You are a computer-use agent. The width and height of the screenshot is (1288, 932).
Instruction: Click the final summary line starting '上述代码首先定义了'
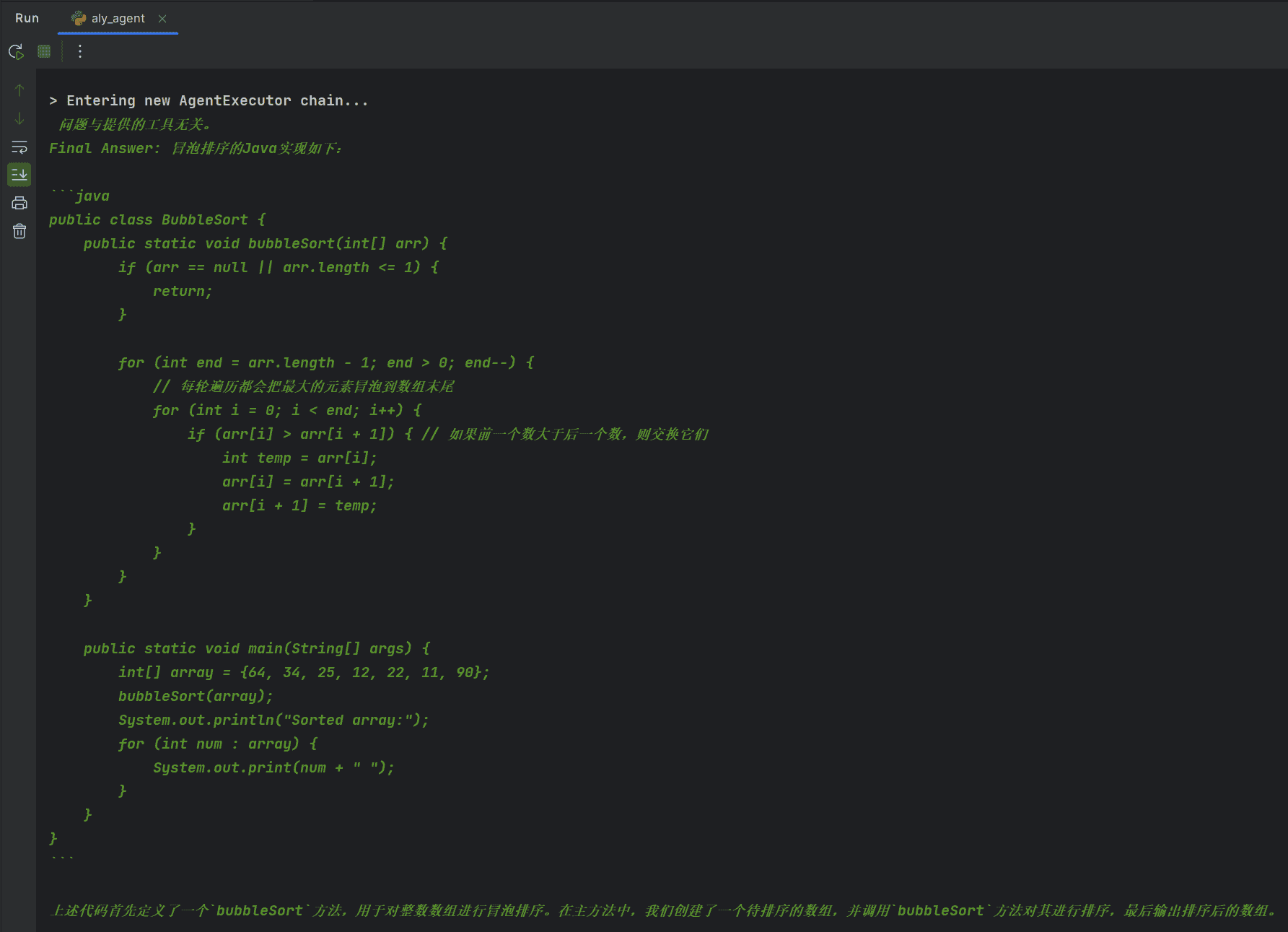[x=663, y=910]
